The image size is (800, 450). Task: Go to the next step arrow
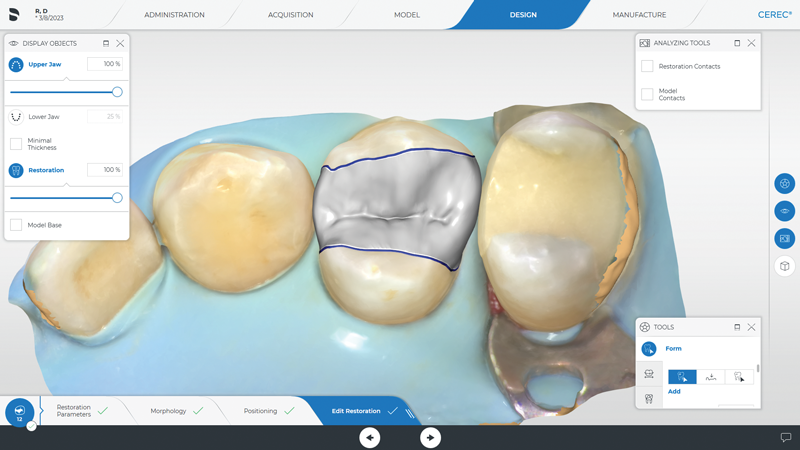click(x=430, y=438)
